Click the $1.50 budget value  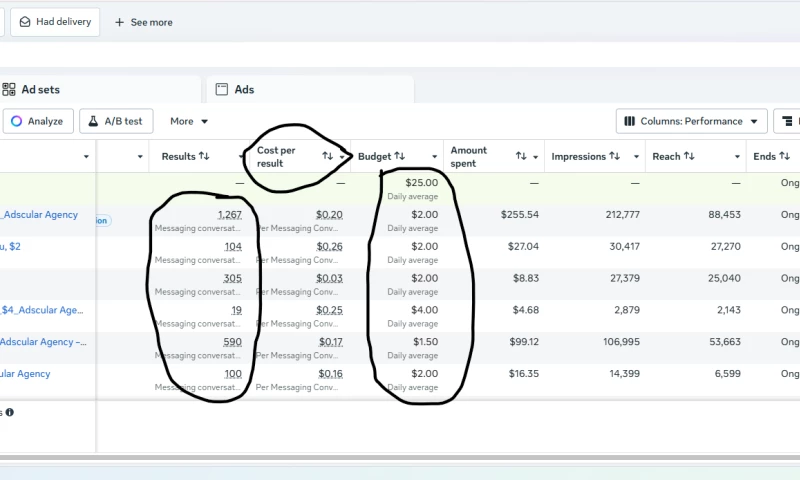pos(426,342)
